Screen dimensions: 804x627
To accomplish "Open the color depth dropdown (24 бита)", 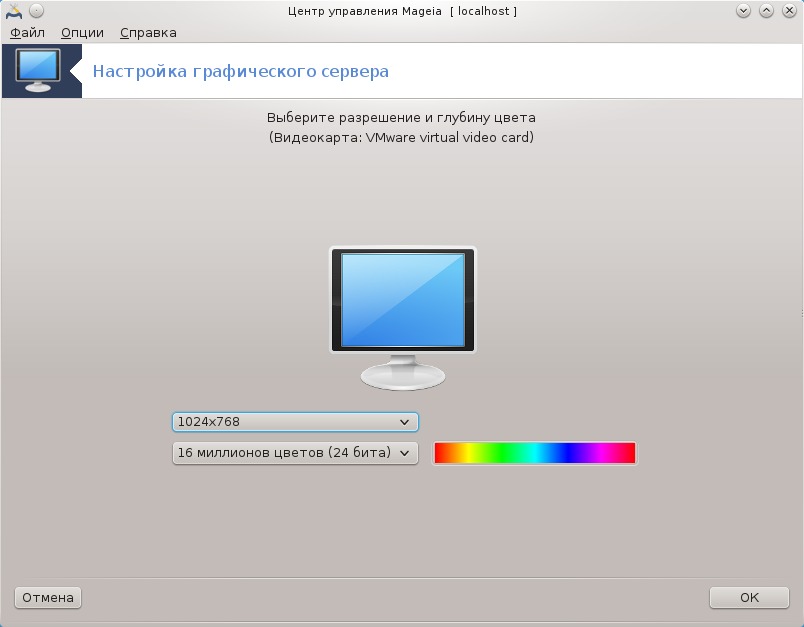I will pos(295,453).
